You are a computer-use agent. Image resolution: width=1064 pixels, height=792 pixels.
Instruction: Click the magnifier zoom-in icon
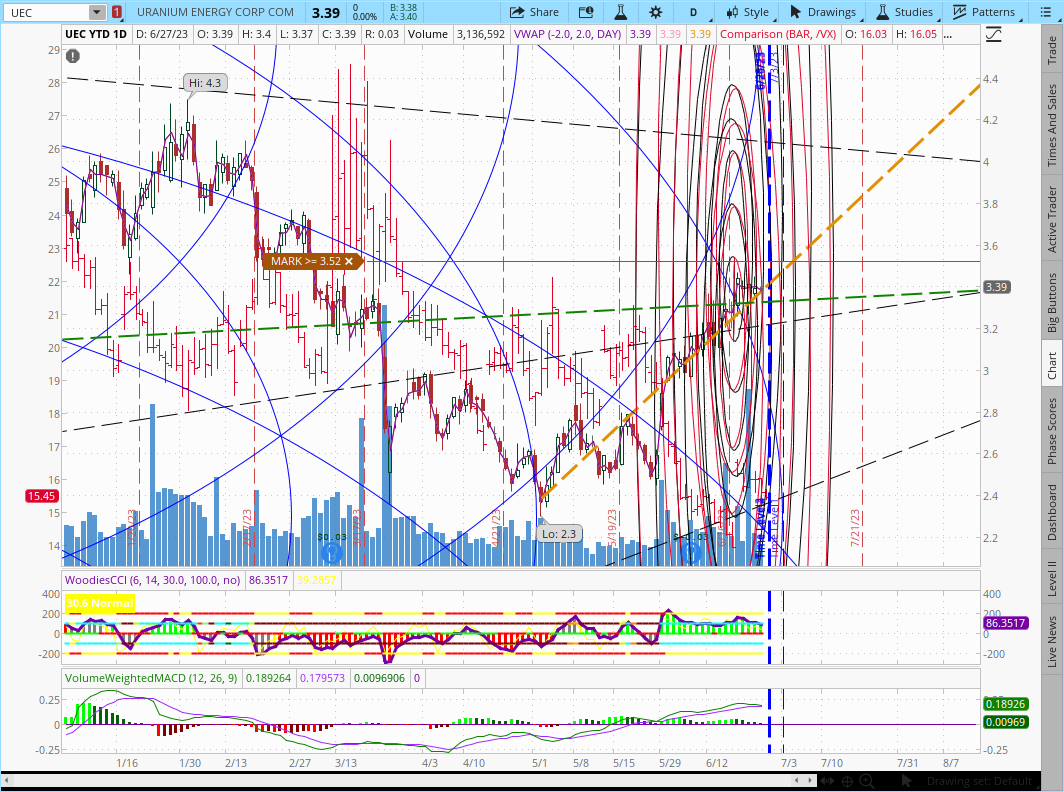867,781
